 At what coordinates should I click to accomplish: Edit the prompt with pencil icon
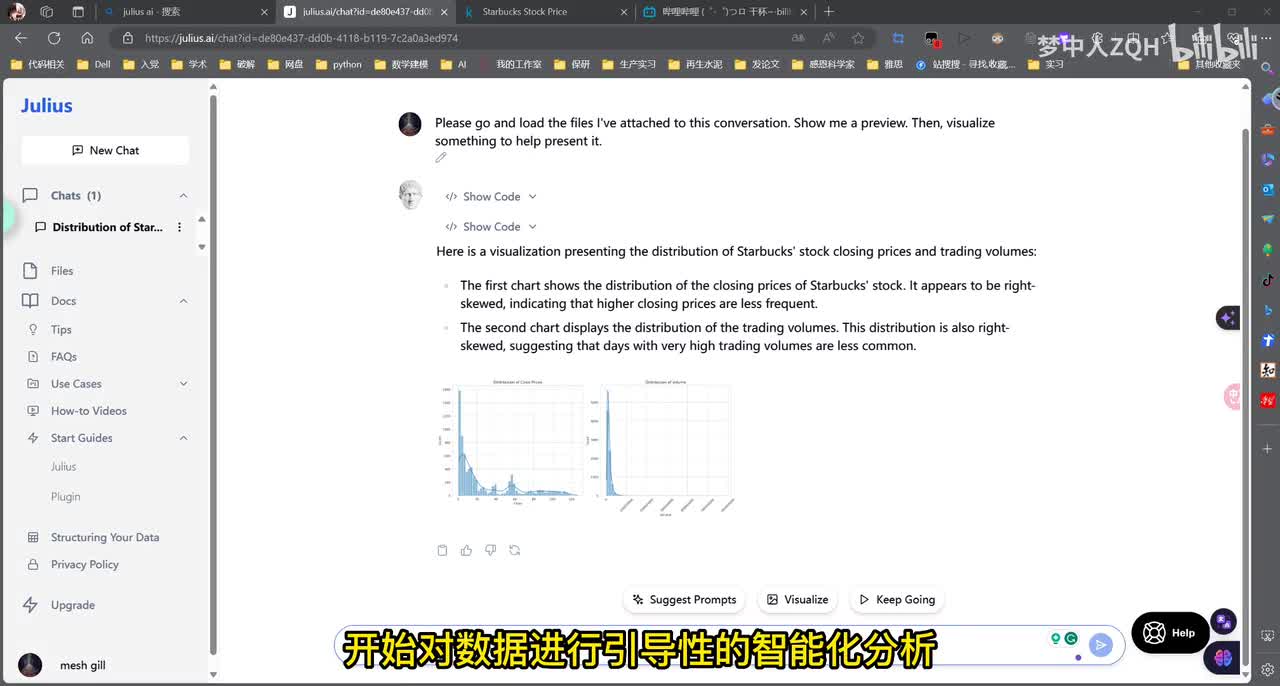pos(441,158)
